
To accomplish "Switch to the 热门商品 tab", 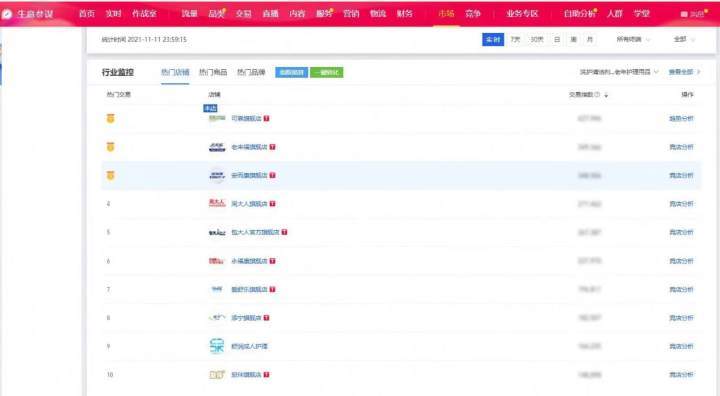I will [x=213, y=72].
